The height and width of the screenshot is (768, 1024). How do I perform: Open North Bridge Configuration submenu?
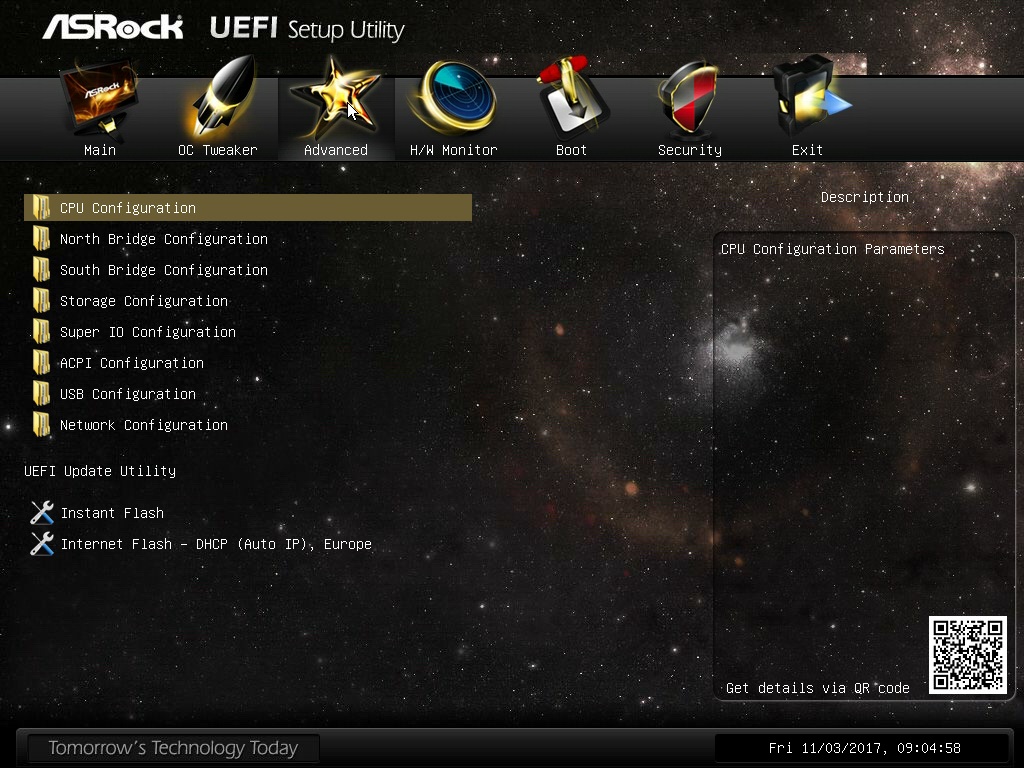tap(163, 239)
